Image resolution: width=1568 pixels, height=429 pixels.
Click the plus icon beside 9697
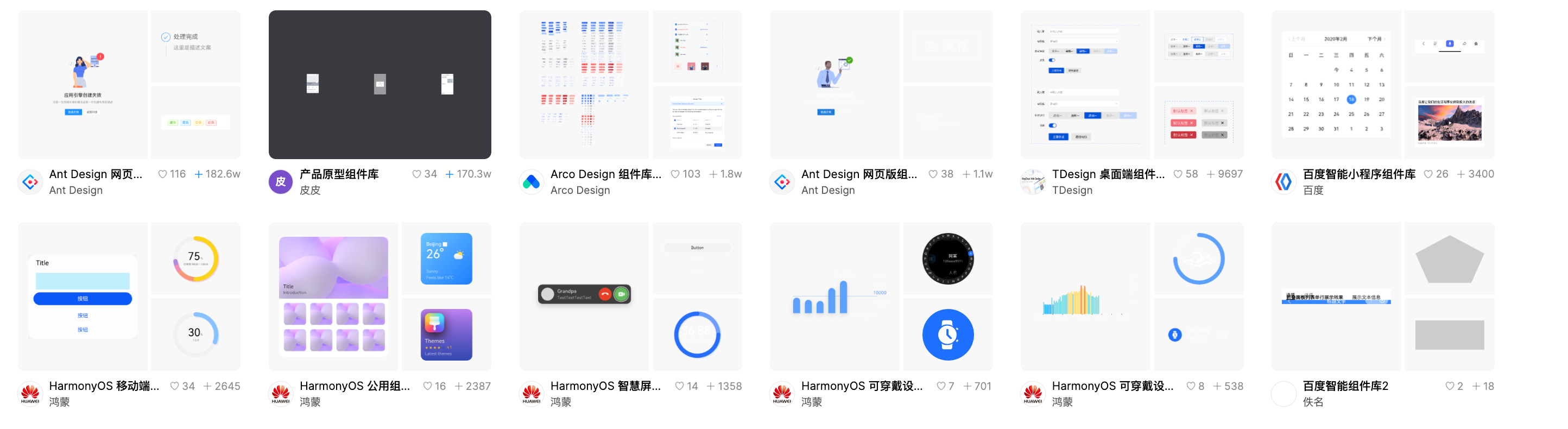coord(1211,174)
